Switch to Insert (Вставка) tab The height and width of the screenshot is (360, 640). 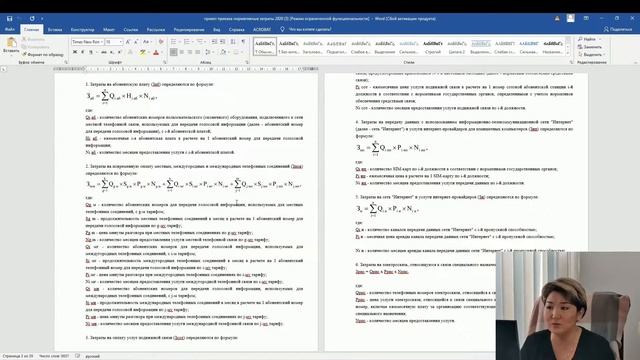(x=55, y=29)
